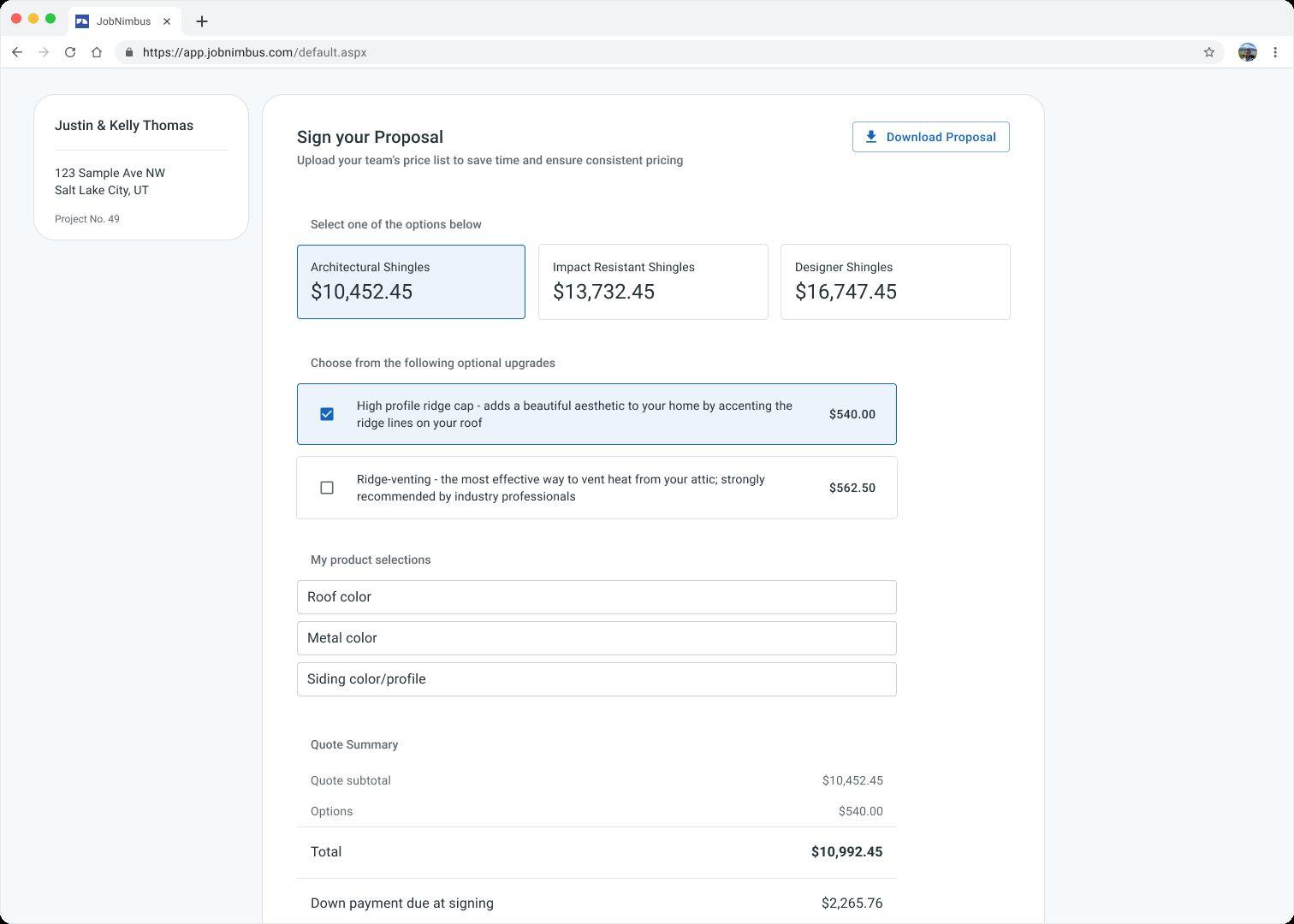The width and height of the screenshot is (1294, 924).
Task: Open the browser three-dot menu
Action: click(1275, 52)
